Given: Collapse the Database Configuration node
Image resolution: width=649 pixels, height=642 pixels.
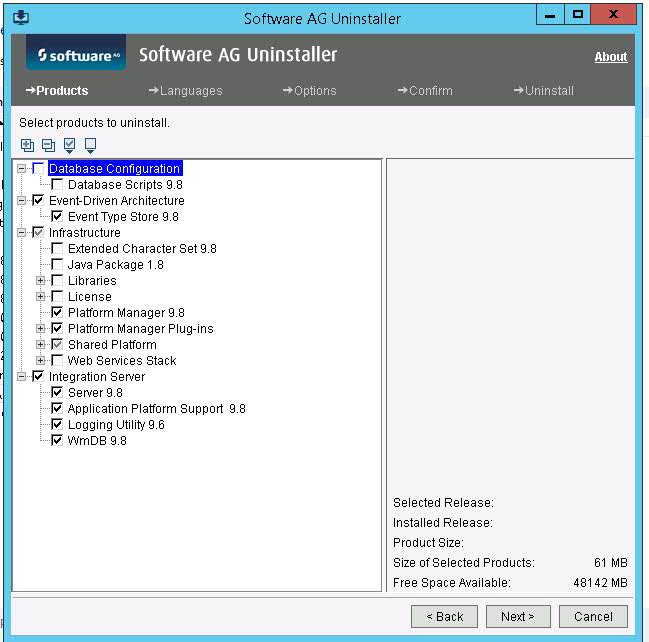Looking at the screenshot, I should point(22,168).
